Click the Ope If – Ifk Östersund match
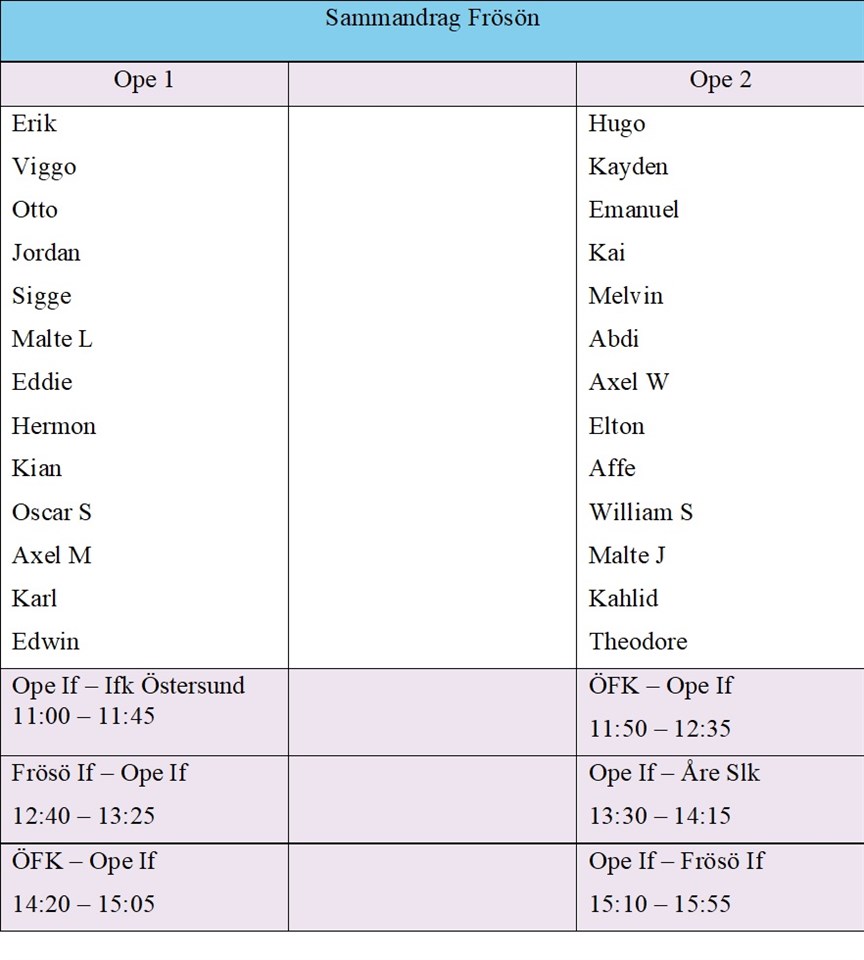Image resolution: width=864 pixels, height=960 pixels. (129, 686)
